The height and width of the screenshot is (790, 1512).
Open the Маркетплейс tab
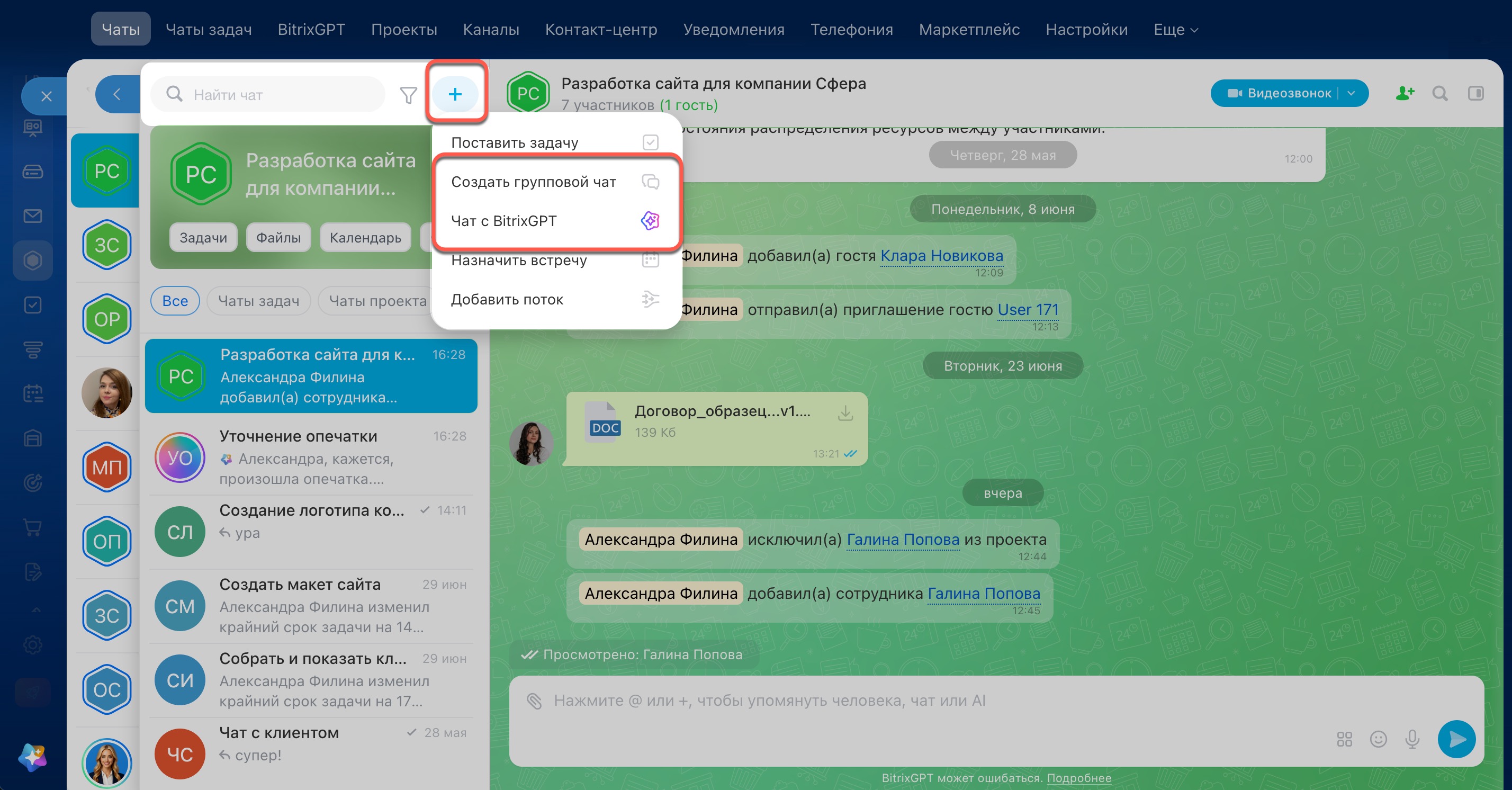pos(969,29)
